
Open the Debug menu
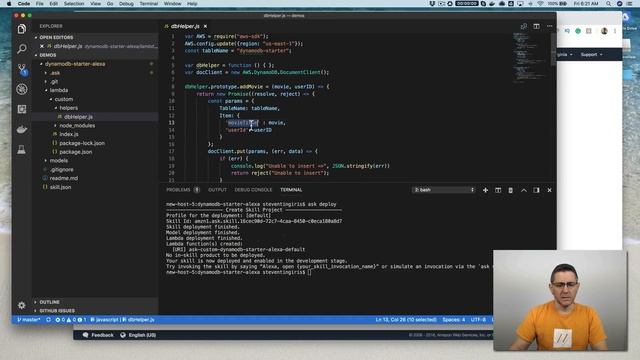pyautogui.click(x=126, y=4)
